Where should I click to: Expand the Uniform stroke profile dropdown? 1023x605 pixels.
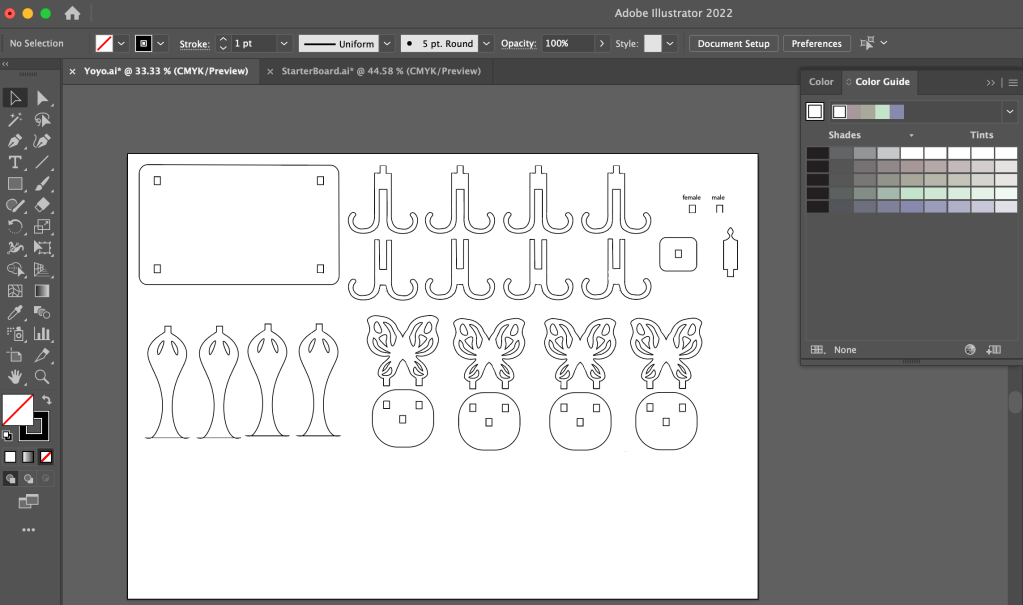click(x=386, y=44)
